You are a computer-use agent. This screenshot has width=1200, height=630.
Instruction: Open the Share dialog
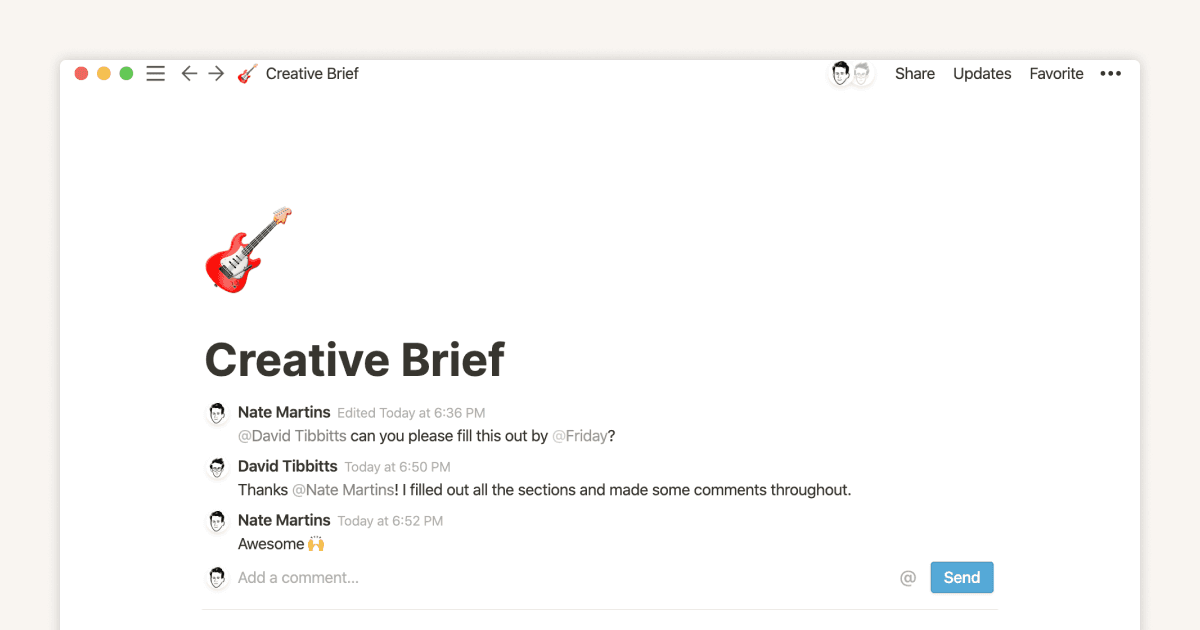point(913,73)
